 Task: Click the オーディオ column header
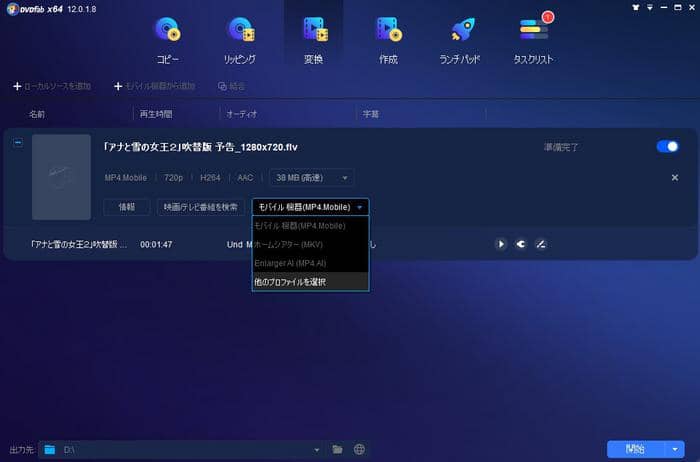coord(242,114)
